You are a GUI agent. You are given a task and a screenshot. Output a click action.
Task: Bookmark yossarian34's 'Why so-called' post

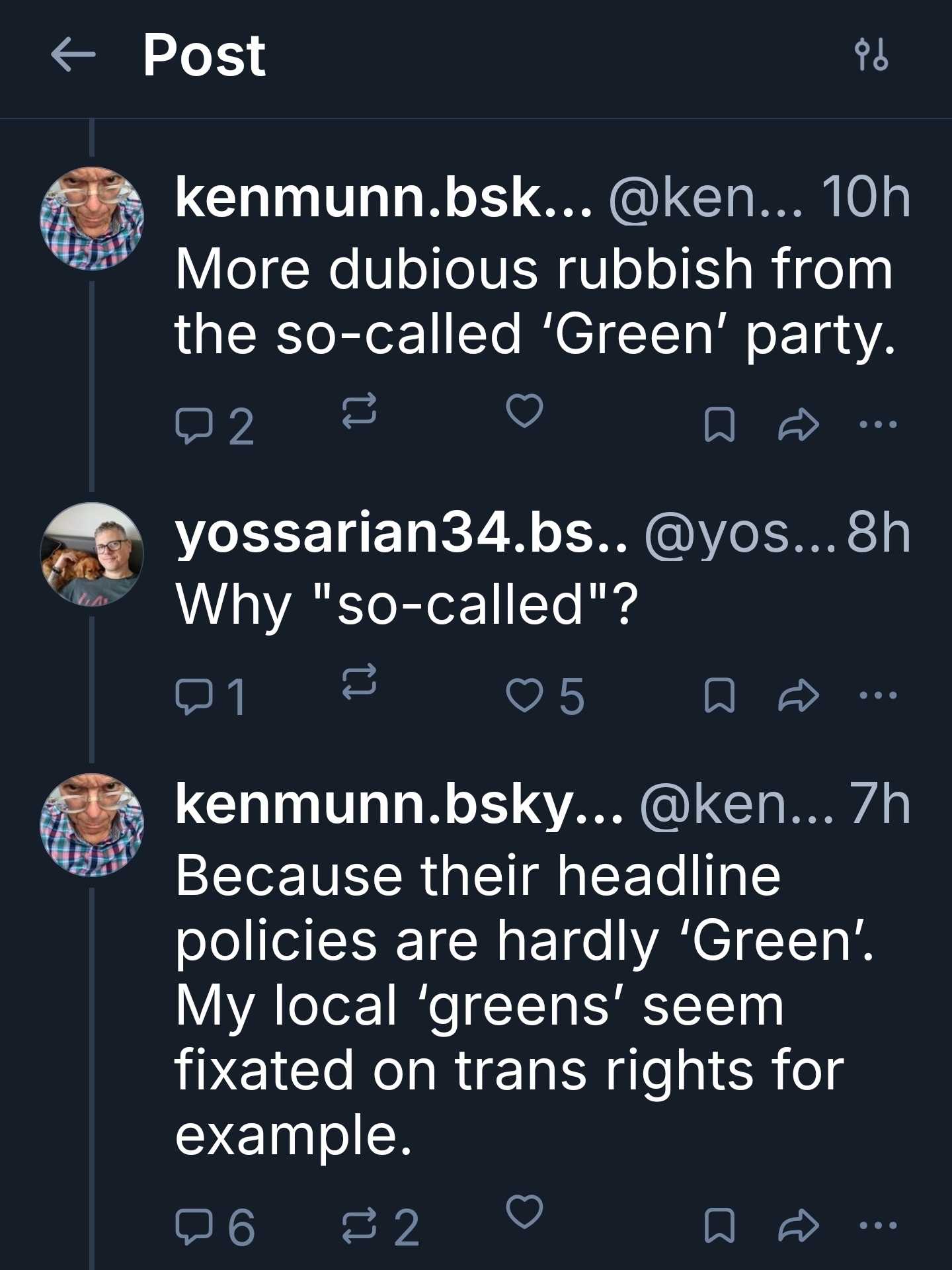click(719, 695)
